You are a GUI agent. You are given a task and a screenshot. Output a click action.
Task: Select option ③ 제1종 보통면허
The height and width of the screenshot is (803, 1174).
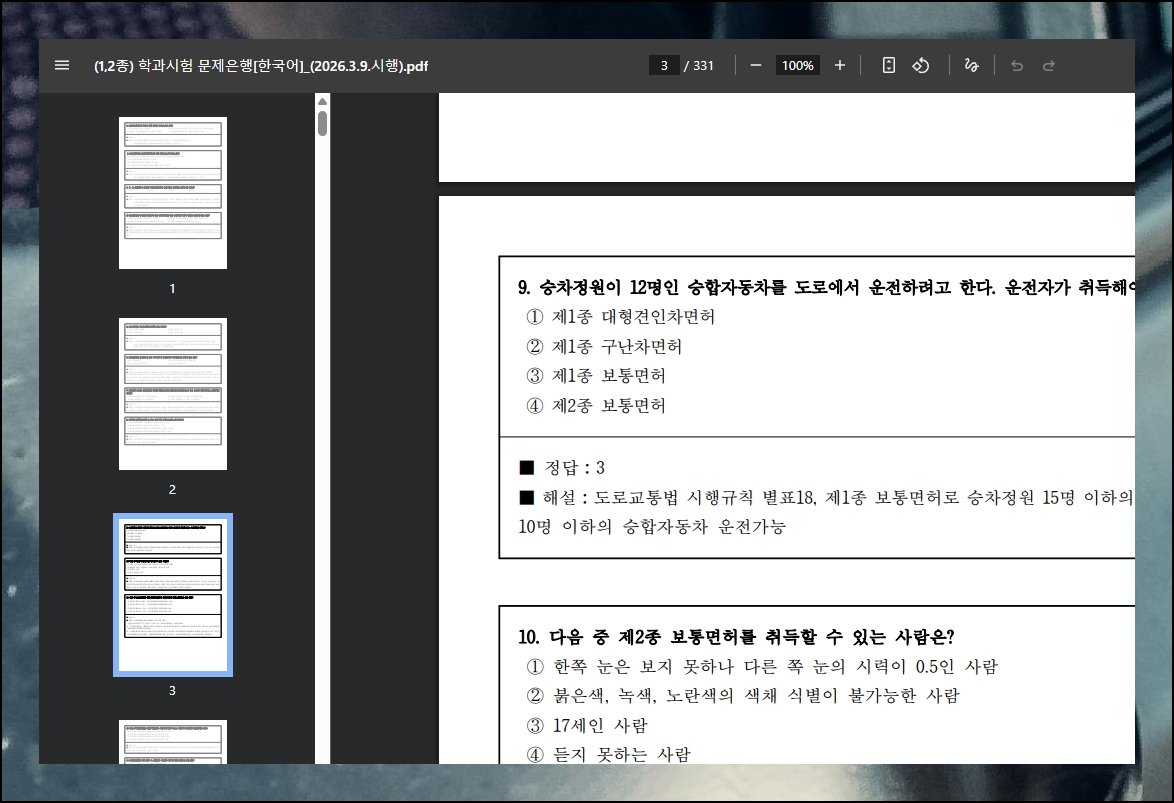(596, 376)
